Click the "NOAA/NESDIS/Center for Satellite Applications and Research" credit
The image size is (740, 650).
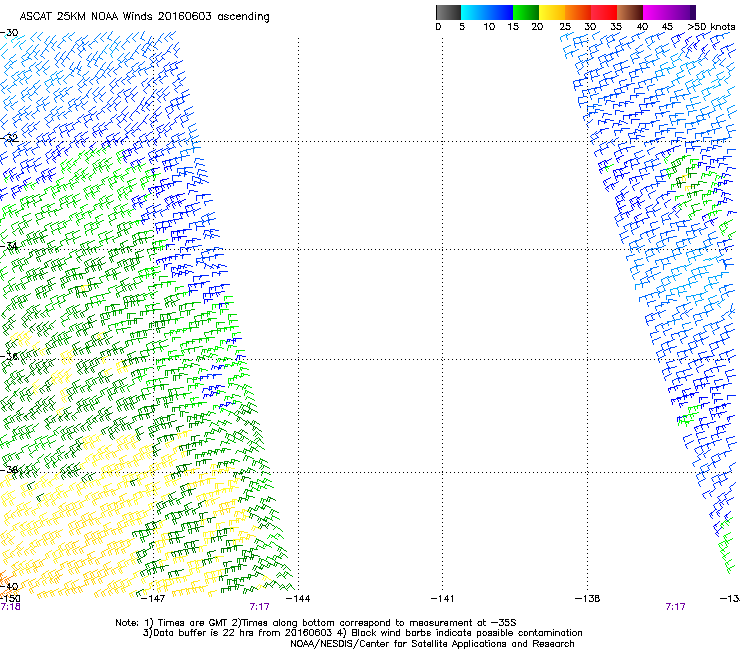tap(432, 644)
